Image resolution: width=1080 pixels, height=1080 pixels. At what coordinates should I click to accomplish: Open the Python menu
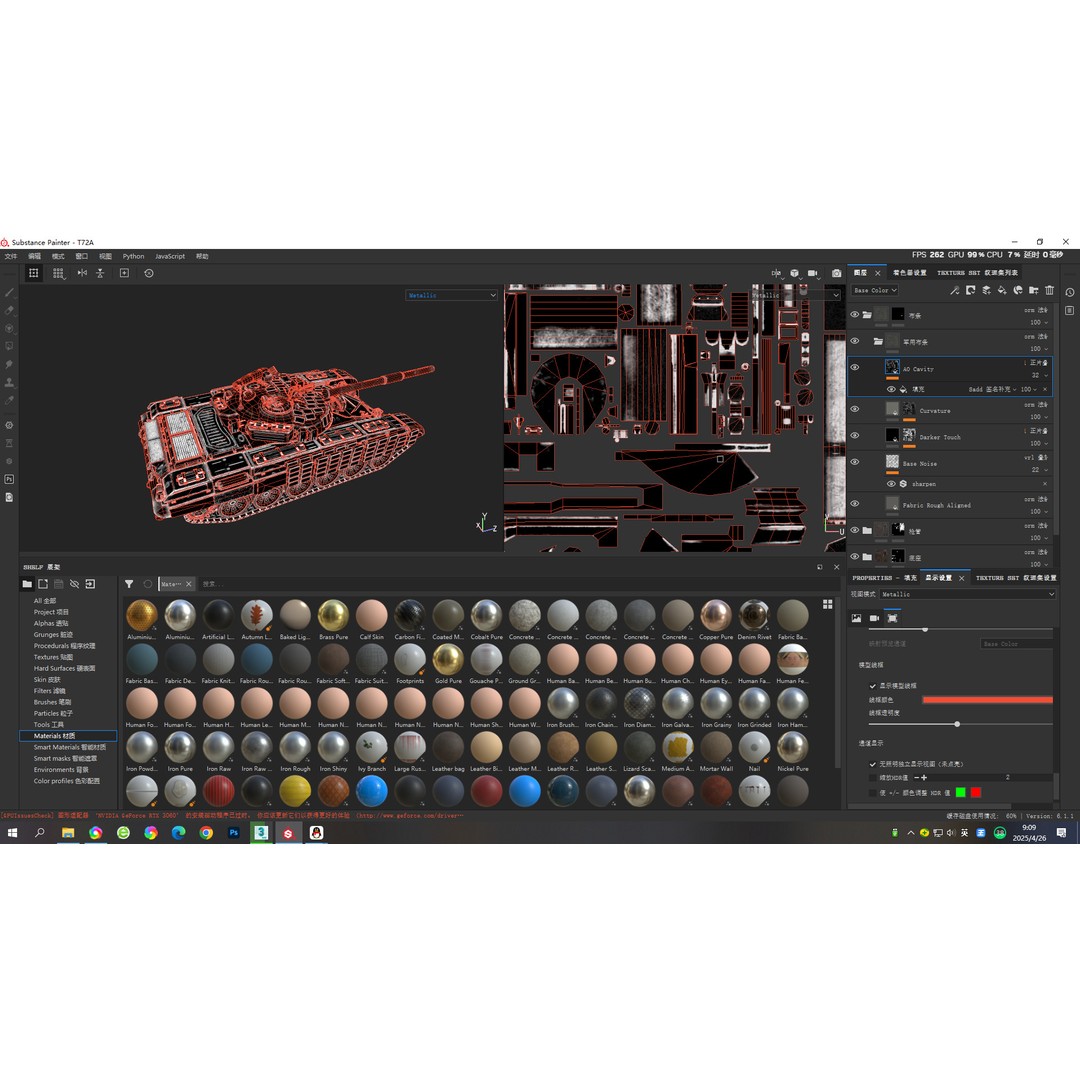click(x=134, y=256)
